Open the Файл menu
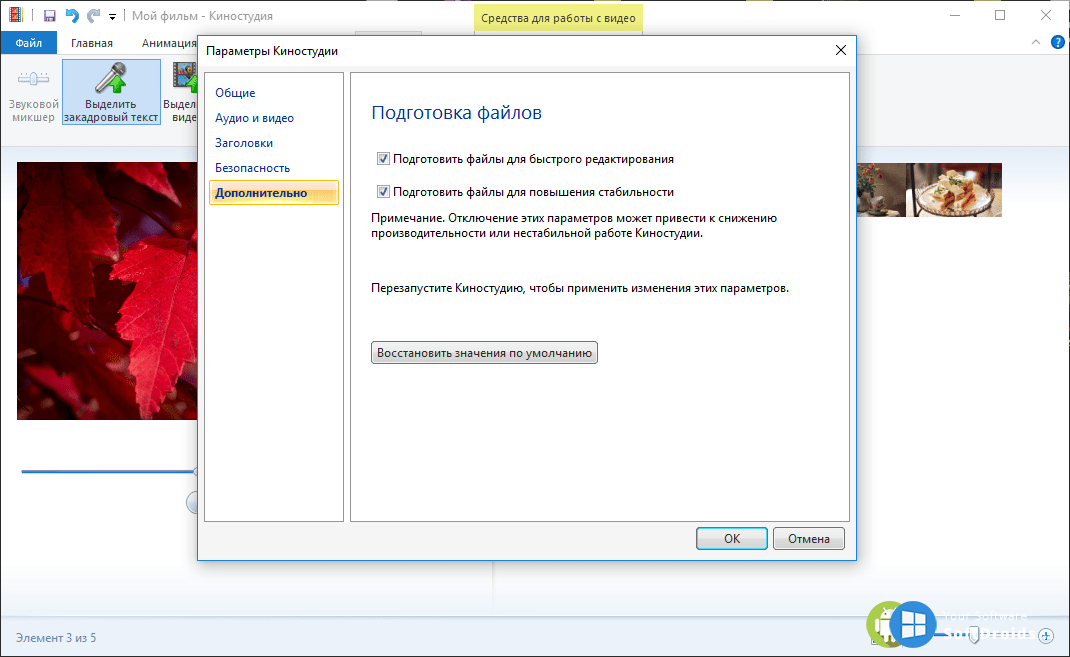Screen dimensions: 1070x657 [x=29, y=43]
